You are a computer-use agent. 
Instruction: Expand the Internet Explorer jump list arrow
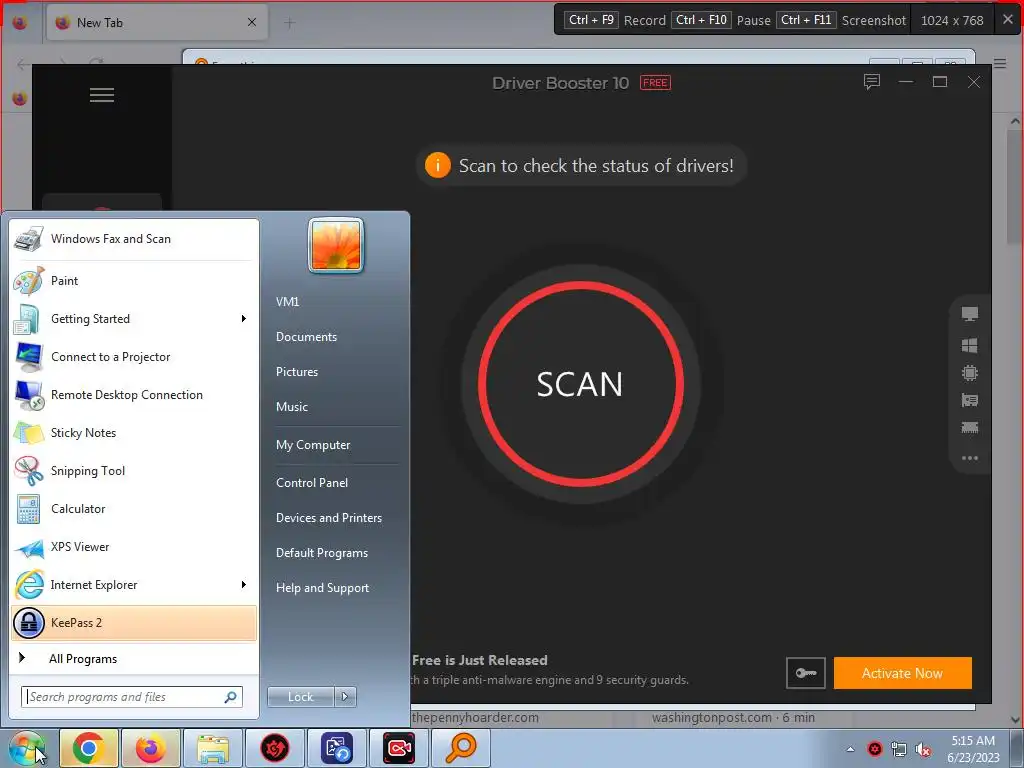click(x=244, y=584)
